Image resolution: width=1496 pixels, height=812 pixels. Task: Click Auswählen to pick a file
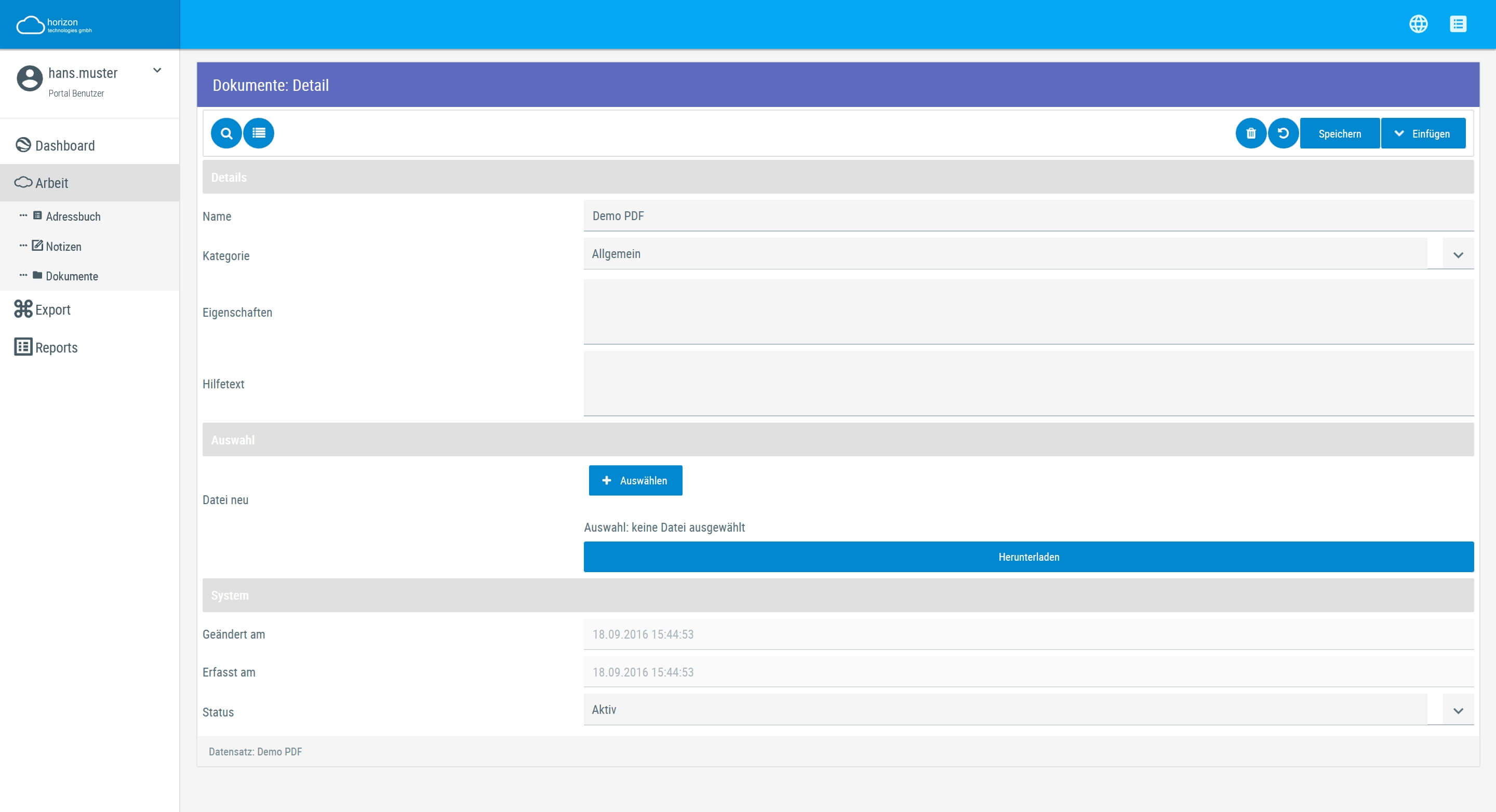click(x=635, y=480)
